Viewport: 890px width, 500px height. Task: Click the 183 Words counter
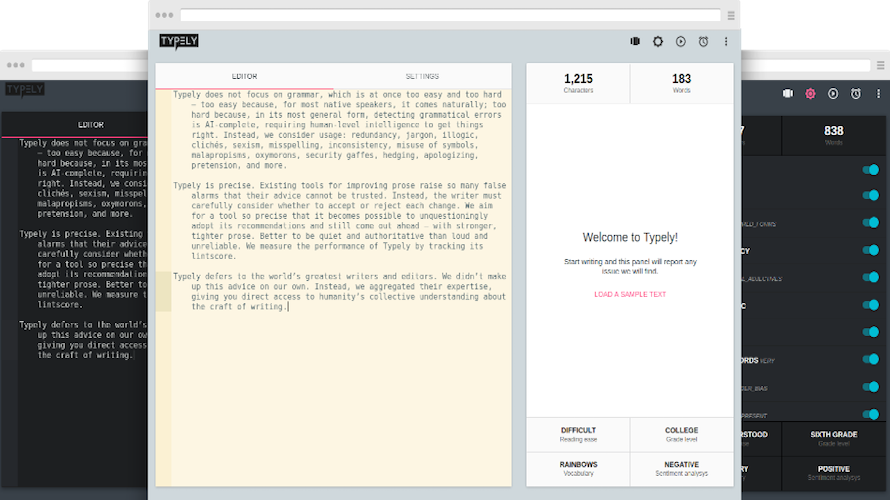coord(682,83)
